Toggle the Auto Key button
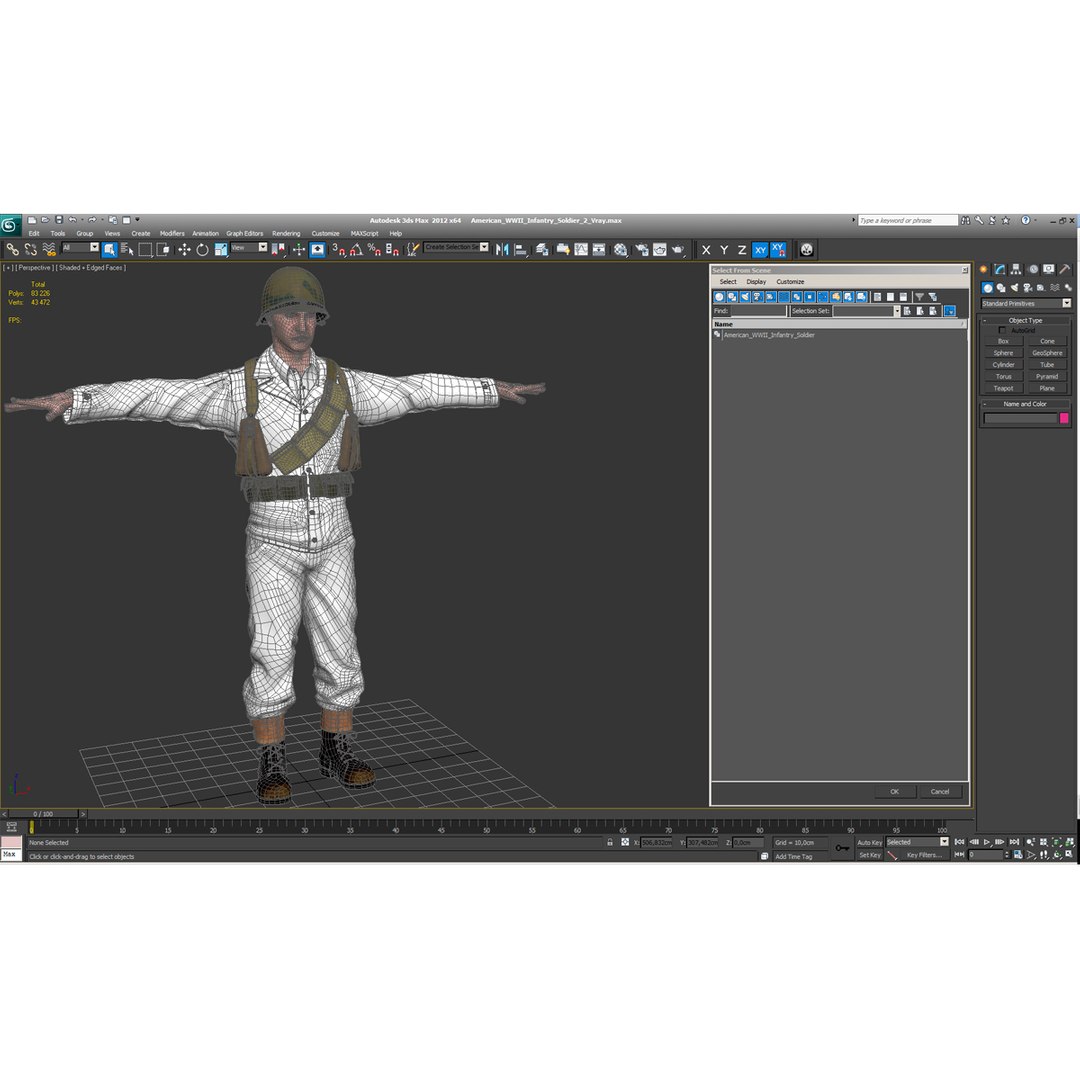The height and width of the screenshot is (1080, 1080). (869, 842)
